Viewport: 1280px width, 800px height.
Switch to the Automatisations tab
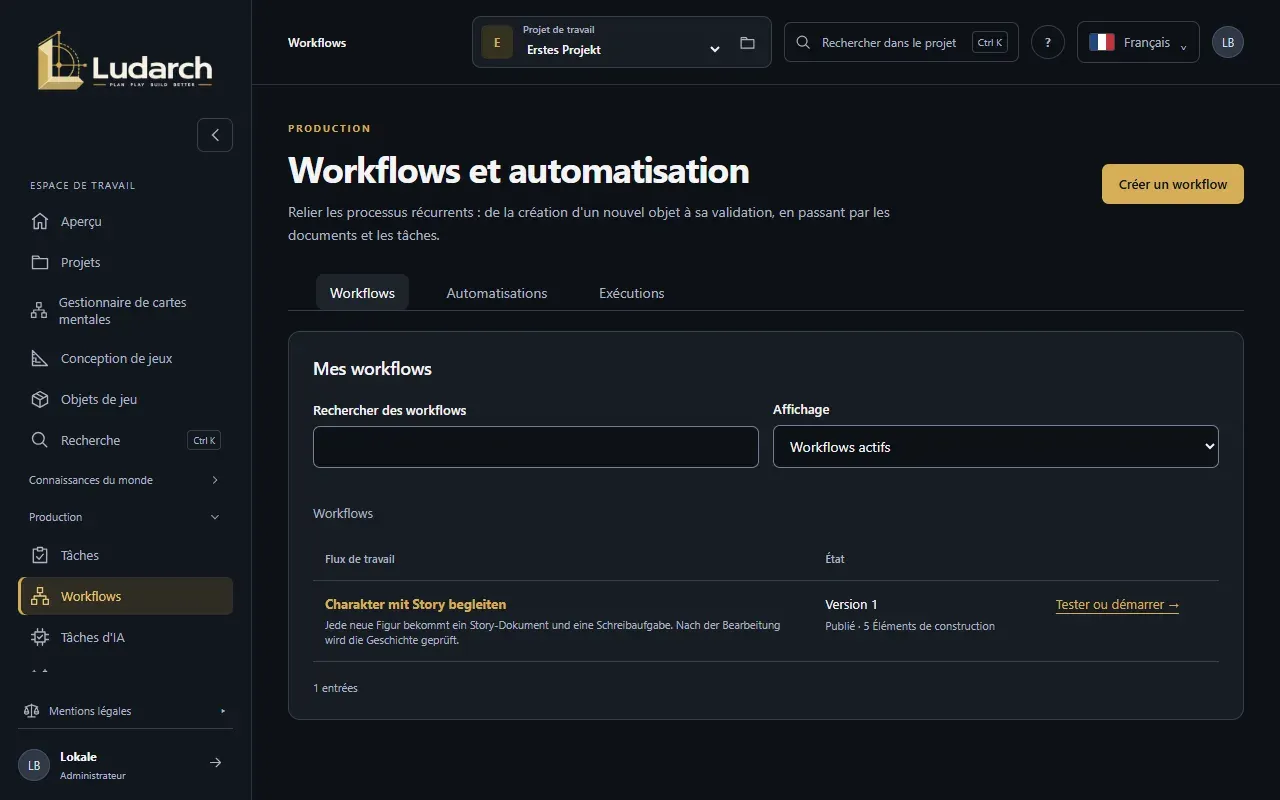[x=497, y=293]
